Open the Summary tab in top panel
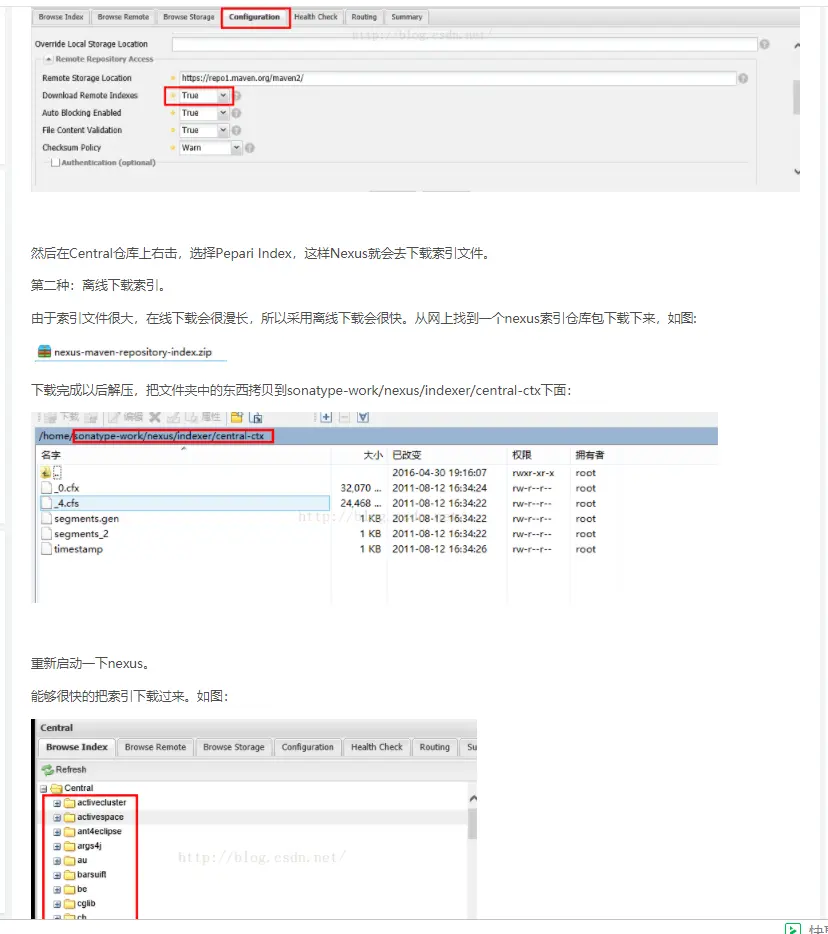 click(407, 17)
